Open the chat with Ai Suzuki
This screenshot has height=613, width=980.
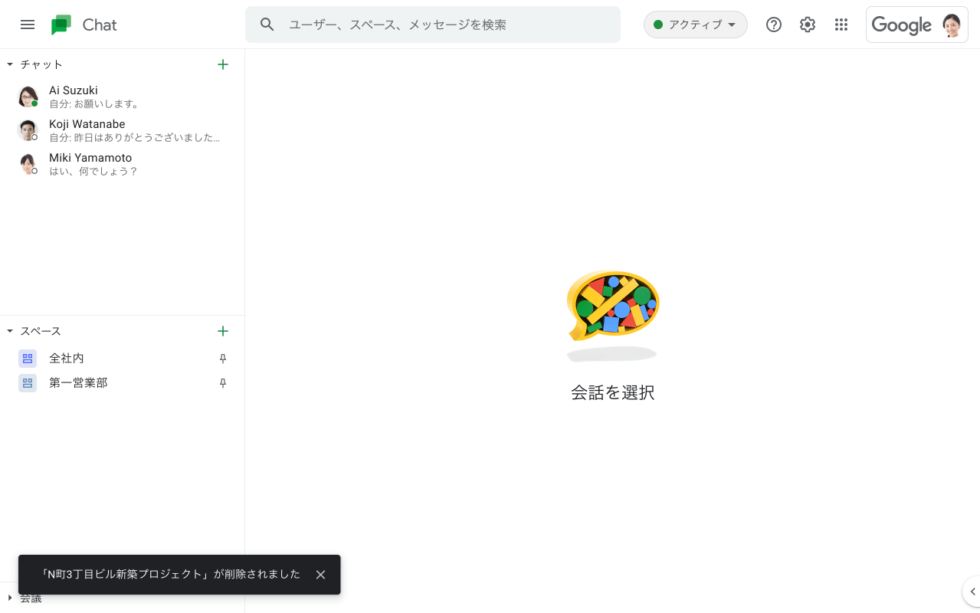100,97
